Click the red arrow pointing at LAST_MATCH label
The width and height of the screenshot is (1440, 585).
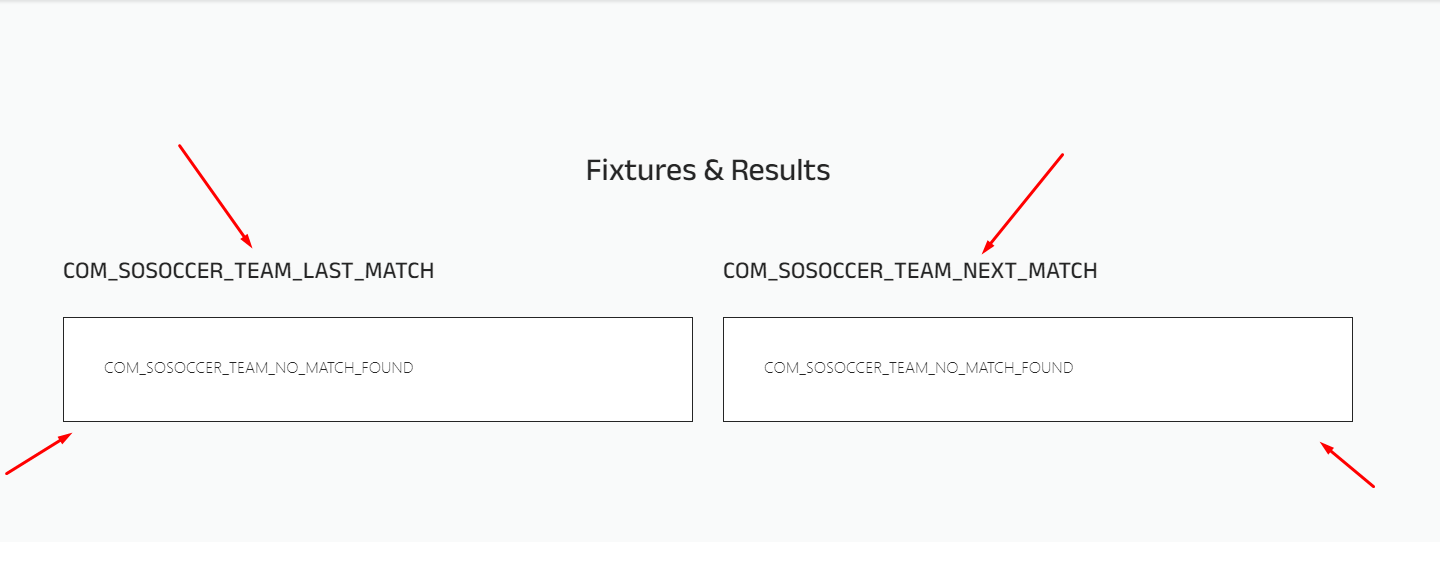[x=215, y=196]
